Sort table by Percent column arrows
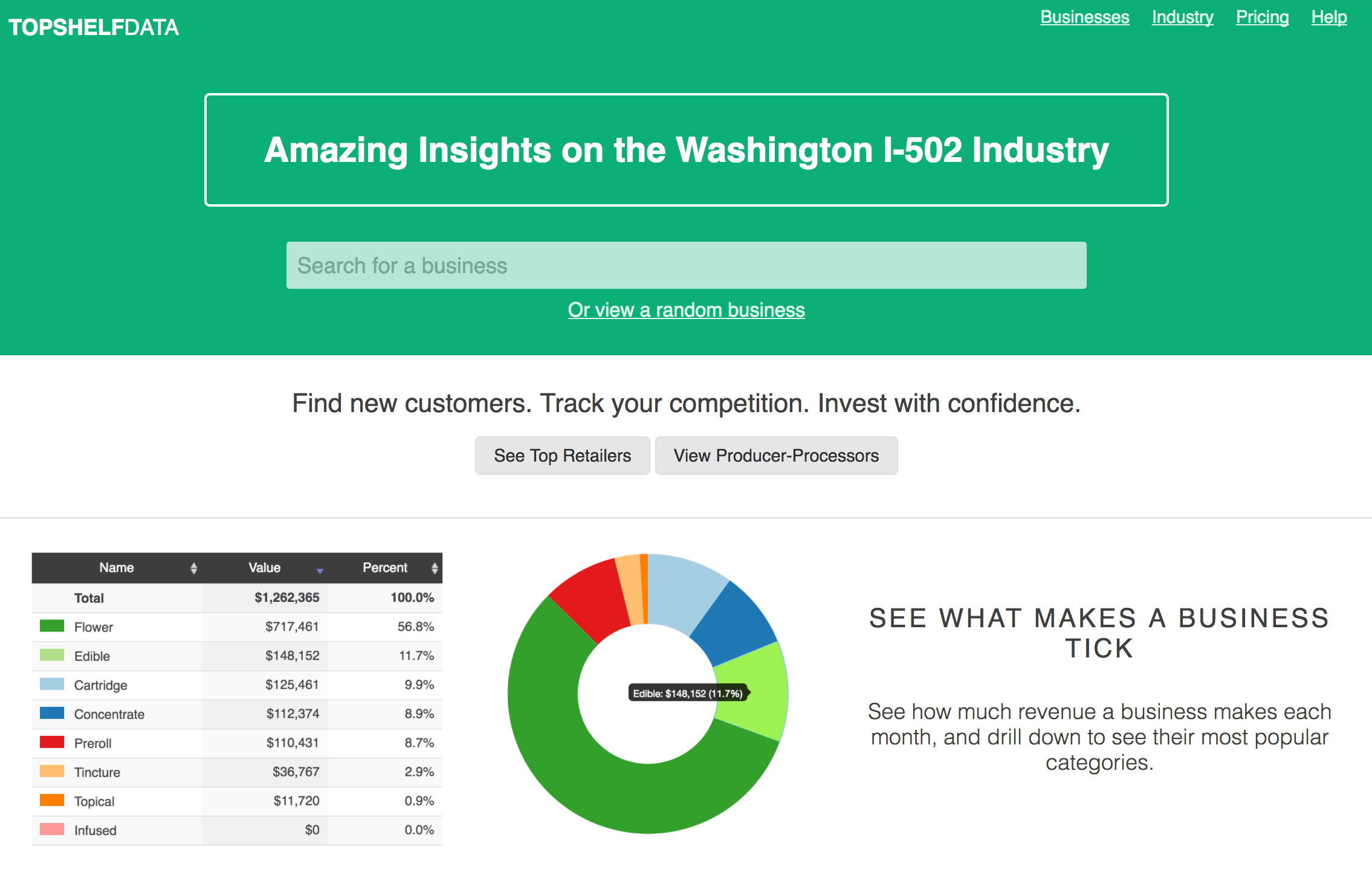The height and width of the screenshot is (881, 1372). pos(434,568)
